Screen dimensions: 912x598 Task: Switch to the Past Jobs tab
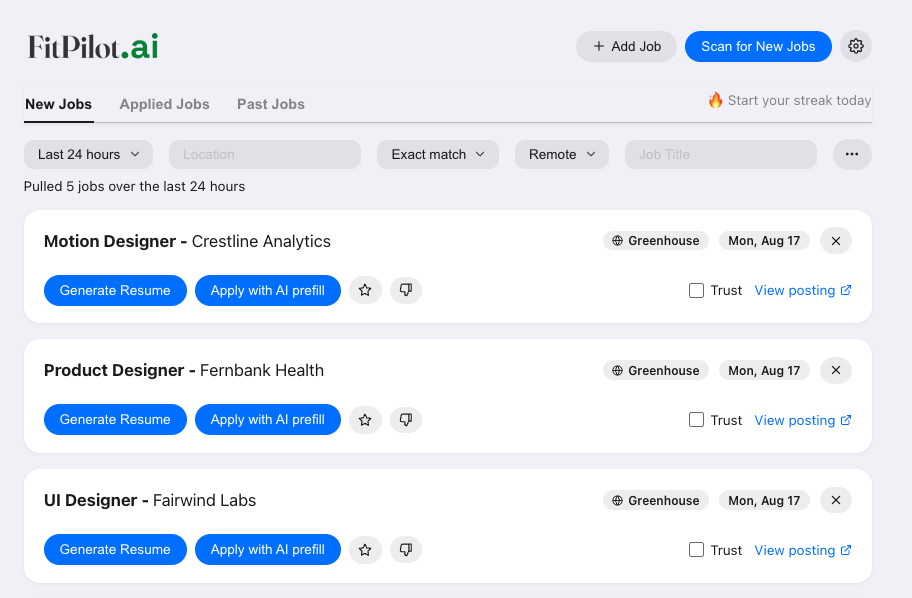tap(271, 104)
